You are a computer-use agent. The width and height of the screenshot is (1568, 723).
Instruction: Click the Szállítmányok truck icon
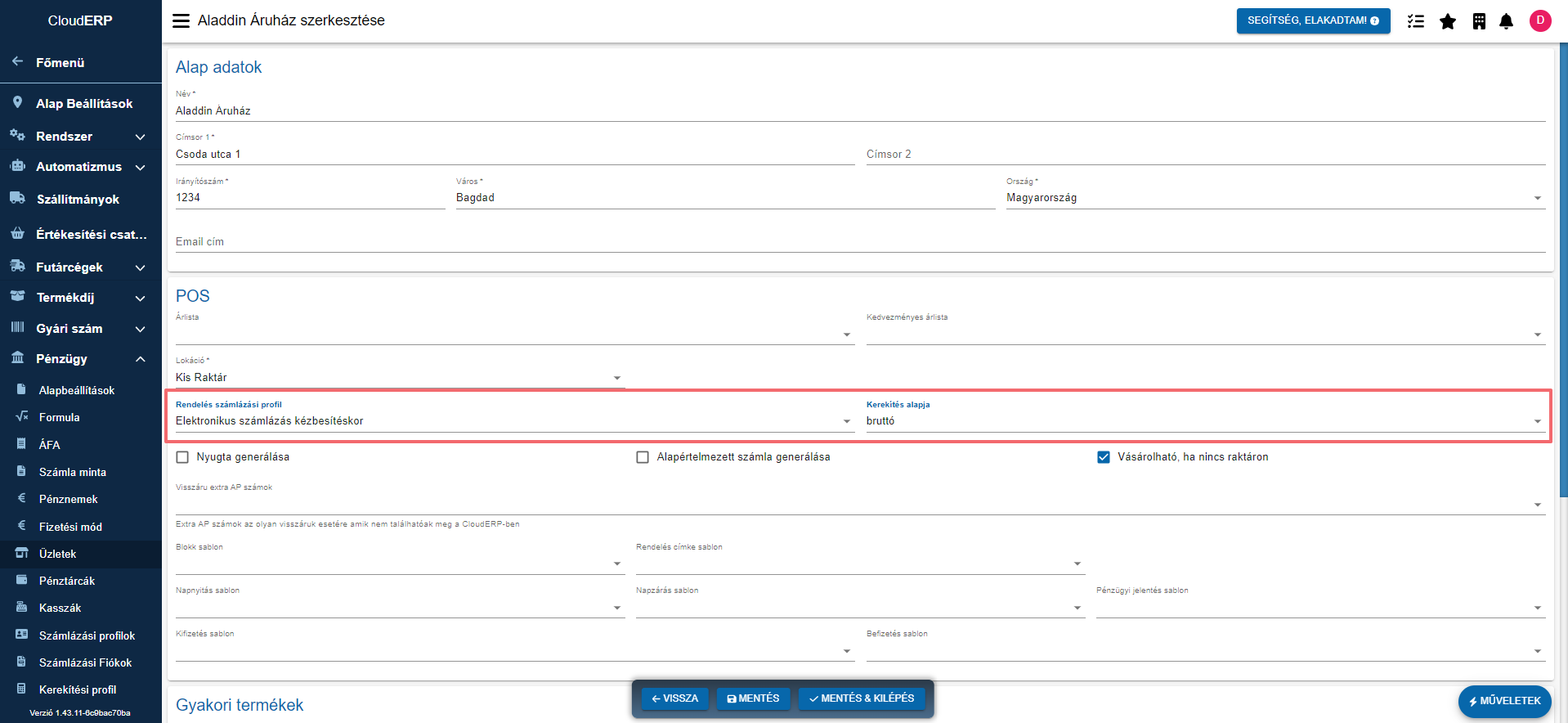[x=17, y=199]
